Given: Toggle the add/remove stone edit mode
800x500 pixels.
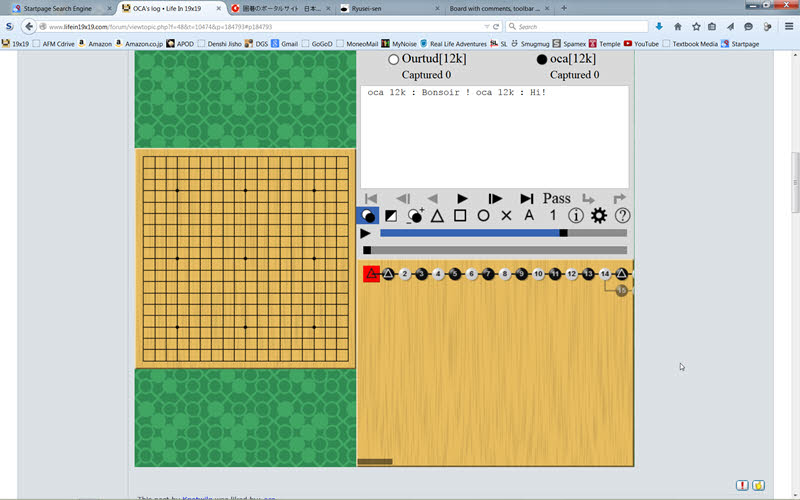Looking at the screenshot, I should (x=414, y=215).
